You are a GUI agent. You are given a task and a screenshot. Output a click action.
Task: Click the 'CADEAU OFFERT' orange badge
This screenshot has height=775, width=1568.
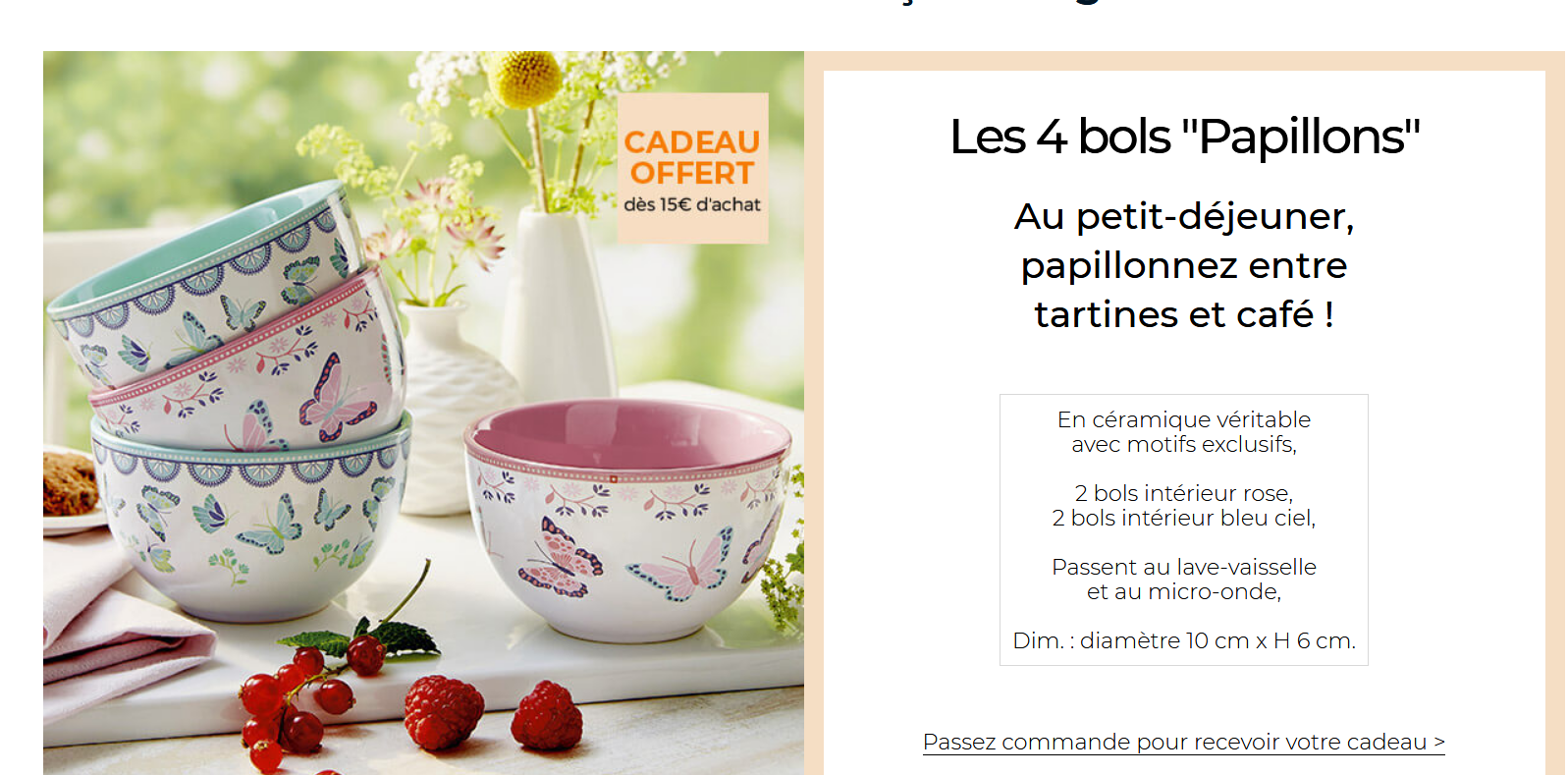(692, 157)
